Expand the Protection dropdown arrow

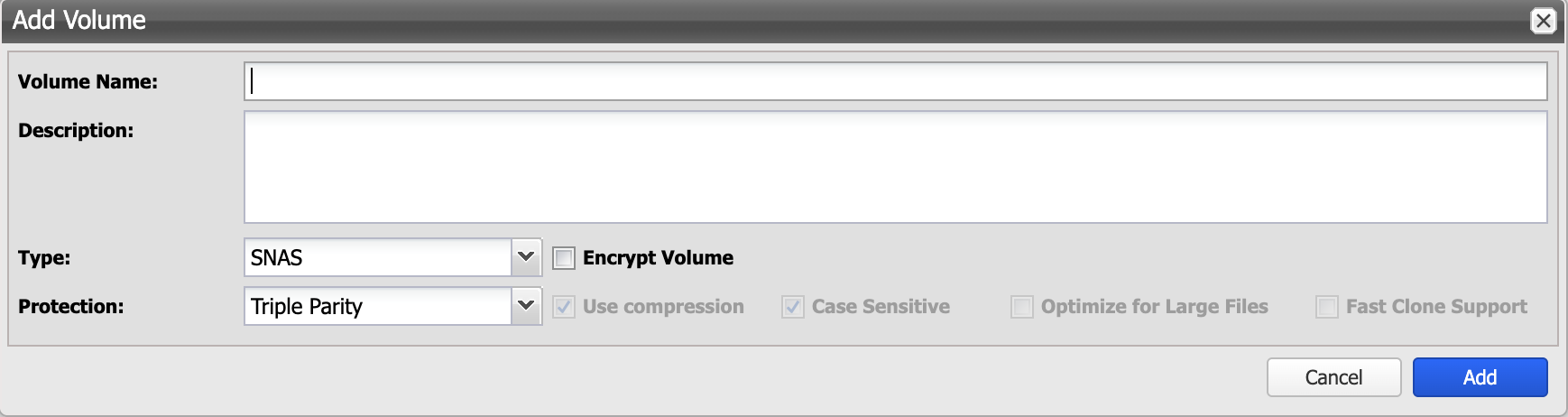(x=526, y=306)
